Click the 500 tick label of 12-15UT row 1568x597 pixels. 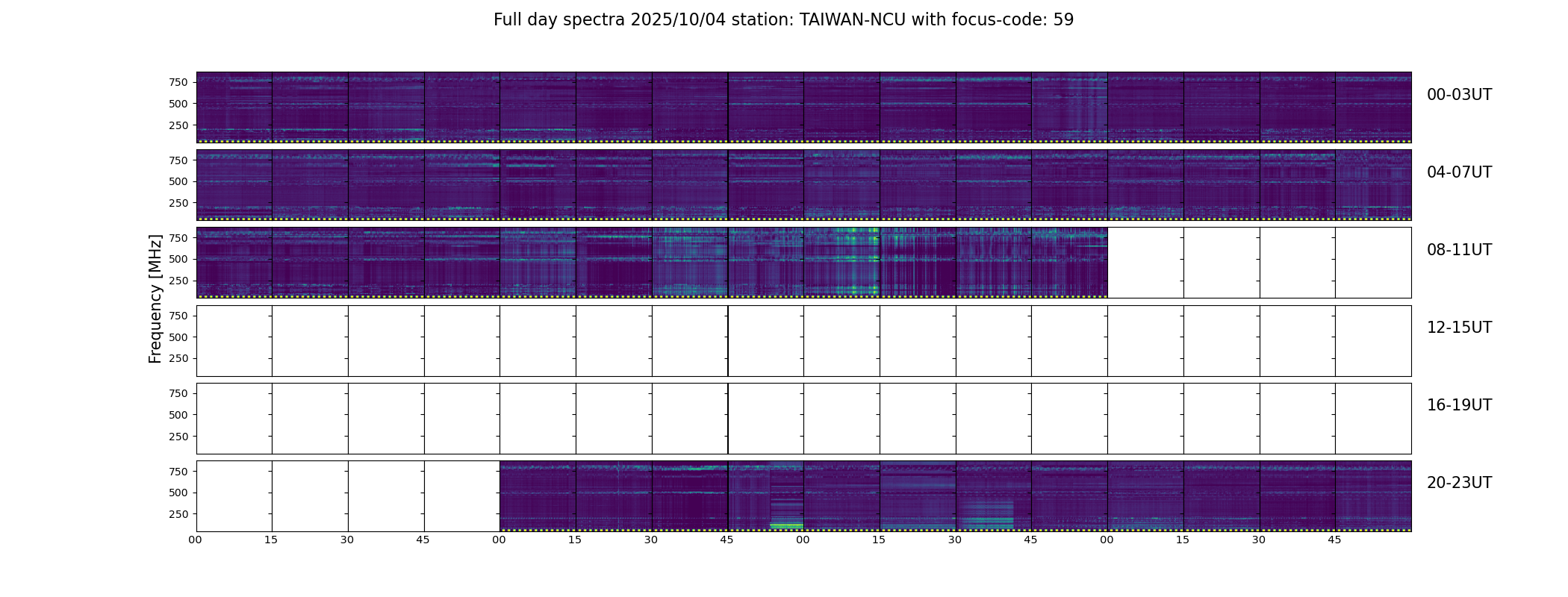(178, 337)
